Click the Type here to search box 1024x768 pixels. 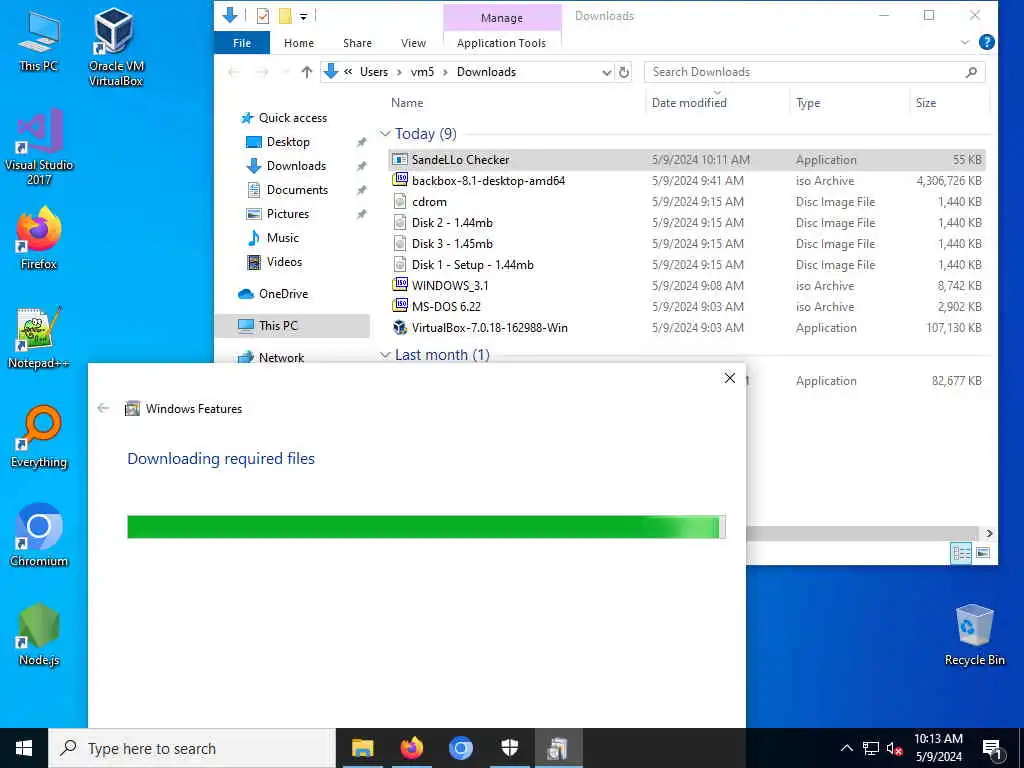click(x=192, y=748)
